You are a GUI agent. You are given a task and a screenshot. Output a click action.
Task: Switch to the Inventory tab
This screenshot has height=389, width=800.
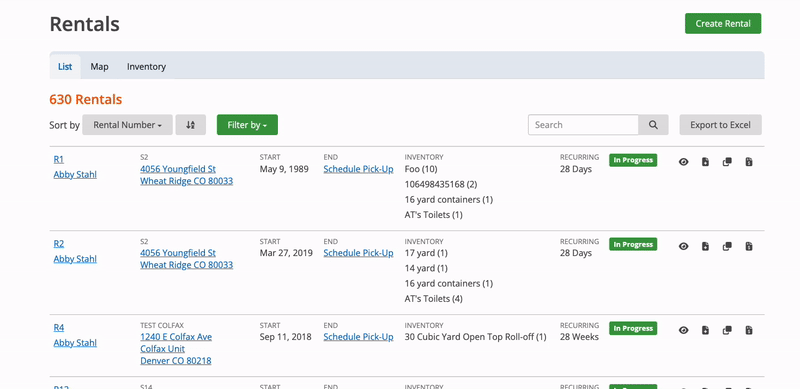coord(146,67)
